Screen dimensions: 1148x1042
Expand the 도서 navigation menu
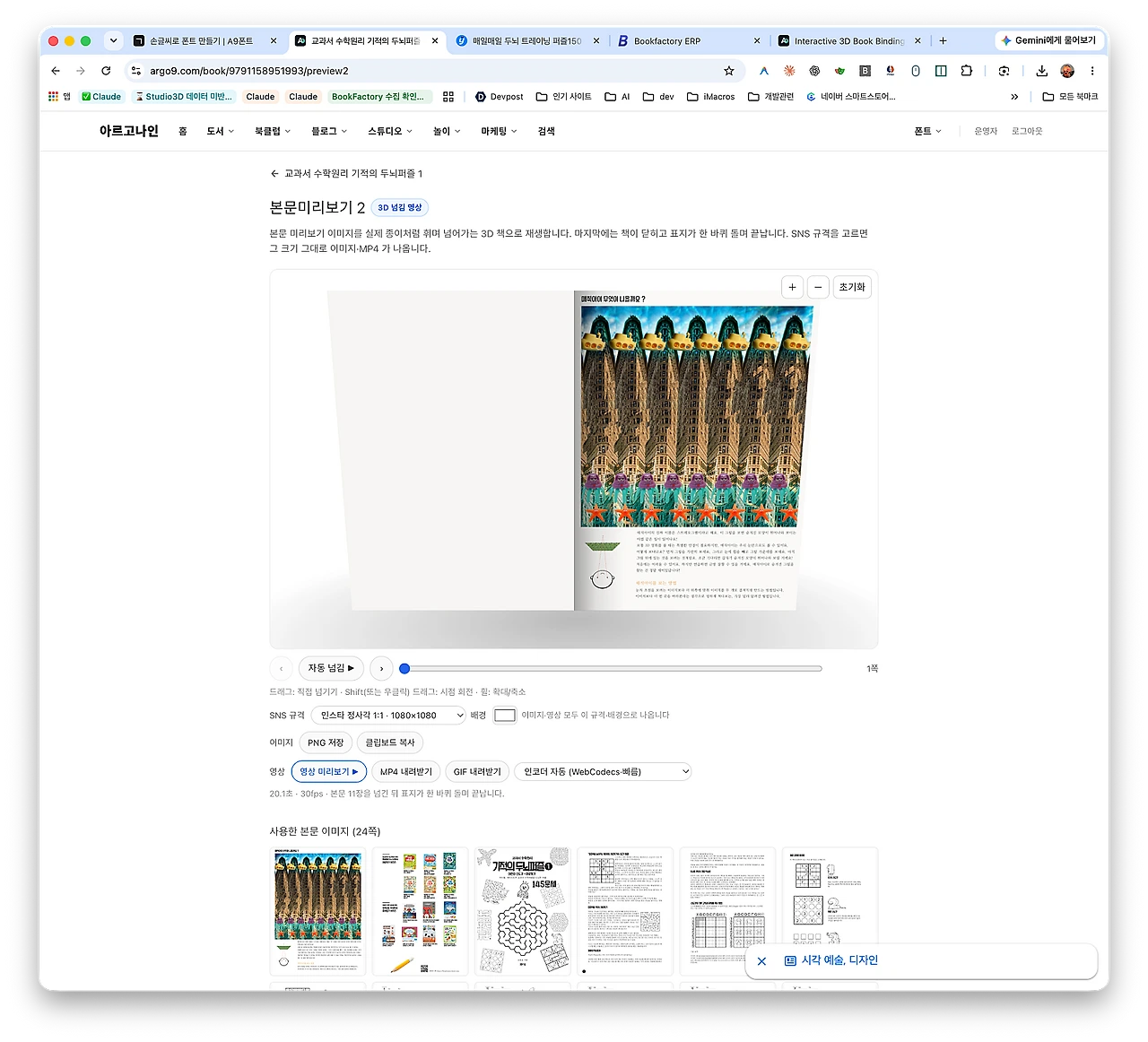[220, 131]
